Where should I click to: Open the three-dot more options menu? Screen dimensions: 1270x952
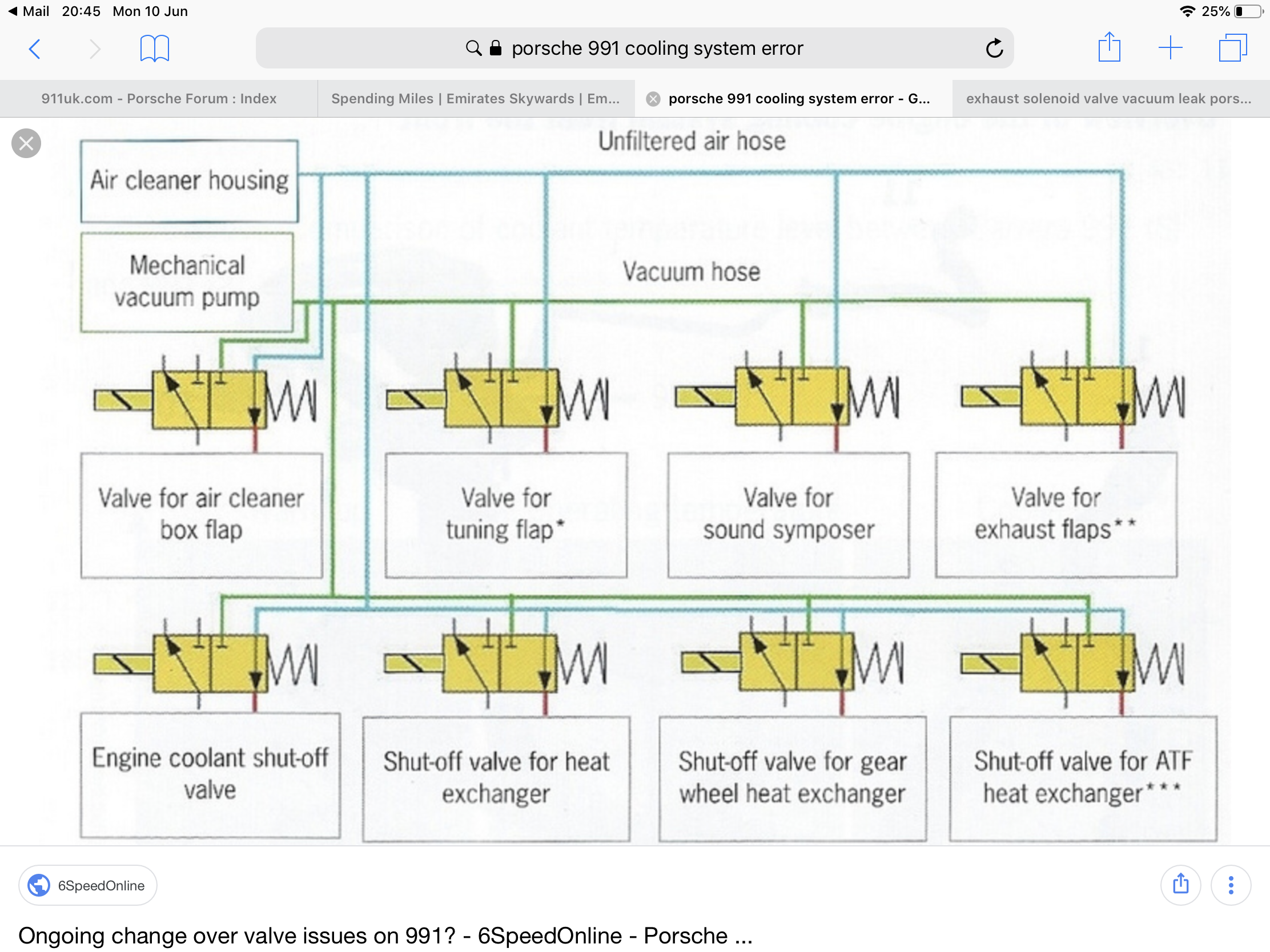click(x=1231, y=885)
